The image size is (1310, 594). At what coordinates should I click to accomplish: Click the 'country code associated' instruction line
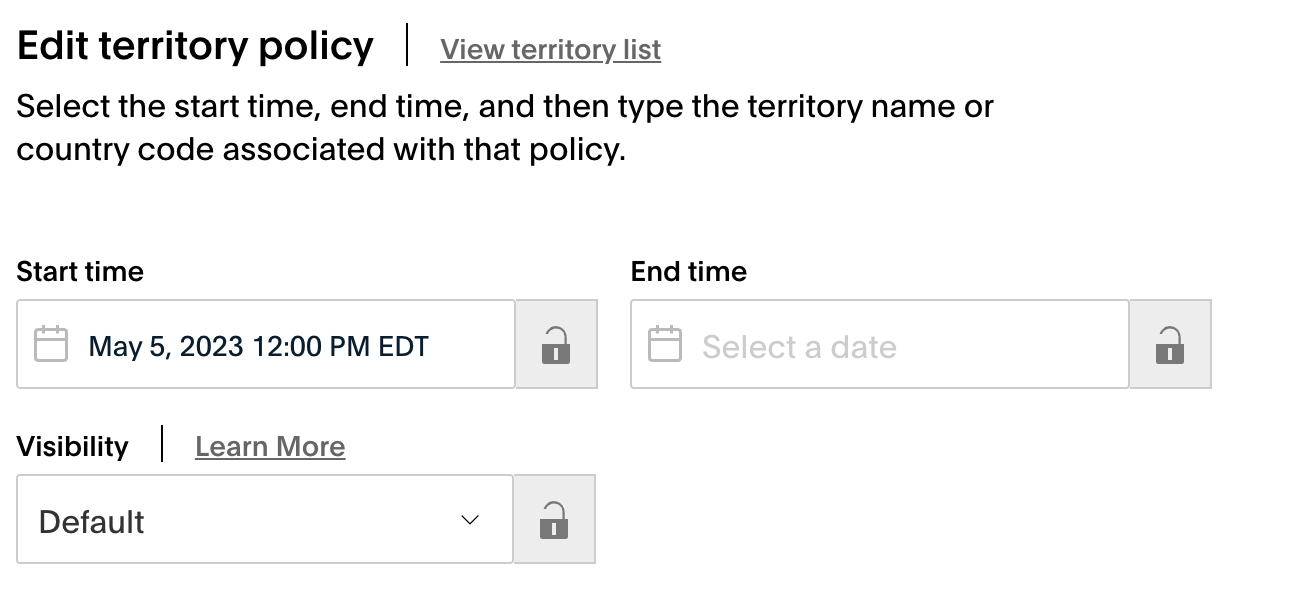point(321,150)
